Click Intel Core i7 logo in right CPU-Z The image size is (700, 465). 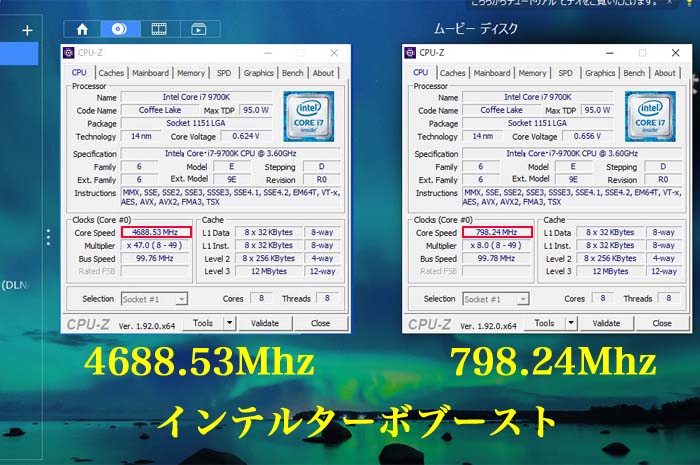tap(650, 116)
